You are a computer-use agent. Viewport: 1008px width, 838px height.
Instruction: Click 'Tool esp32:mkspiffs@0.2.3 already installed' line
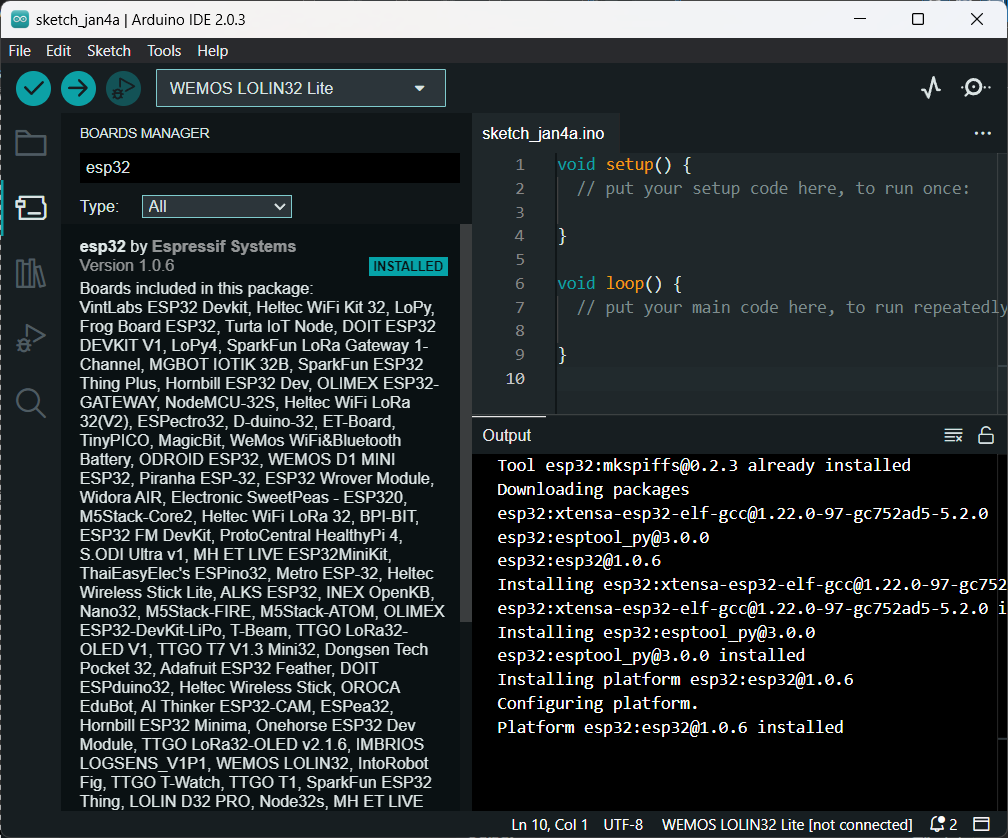coord(704,465)
